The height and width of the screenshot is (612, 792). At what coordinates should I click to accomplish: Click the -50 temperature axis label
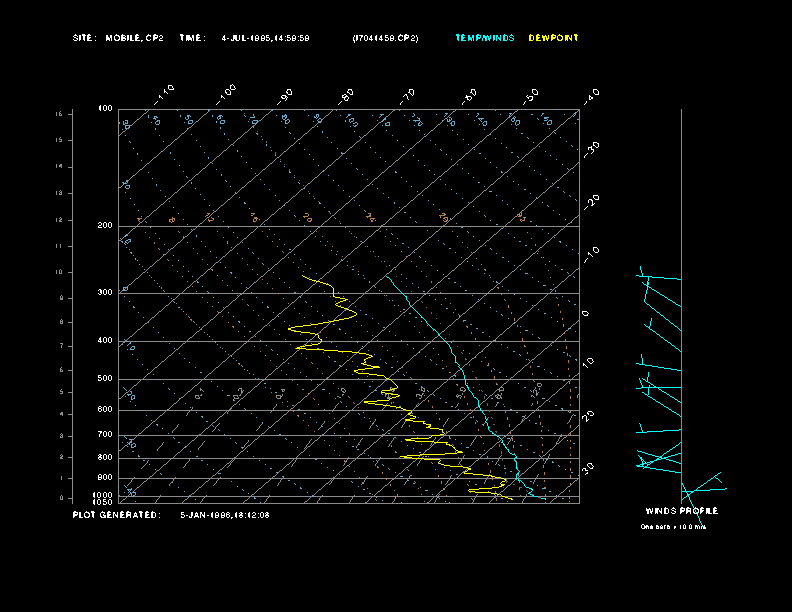click(x=530, y=97)
